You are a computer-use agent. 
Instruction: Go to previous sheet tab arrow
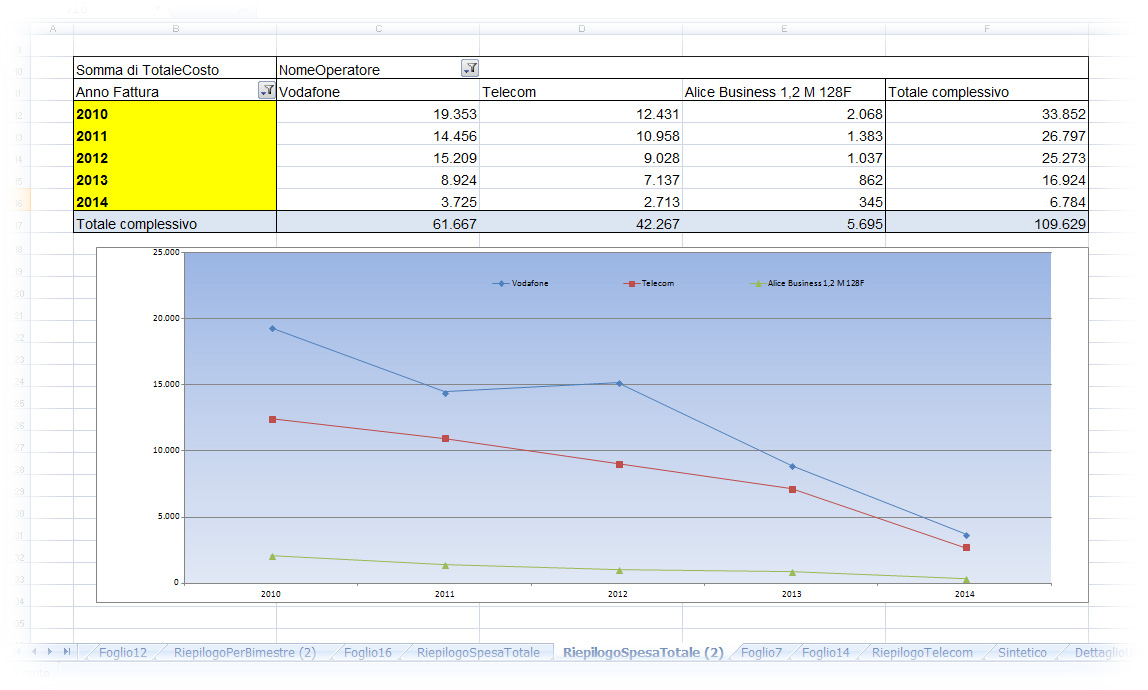coord(34,651)
